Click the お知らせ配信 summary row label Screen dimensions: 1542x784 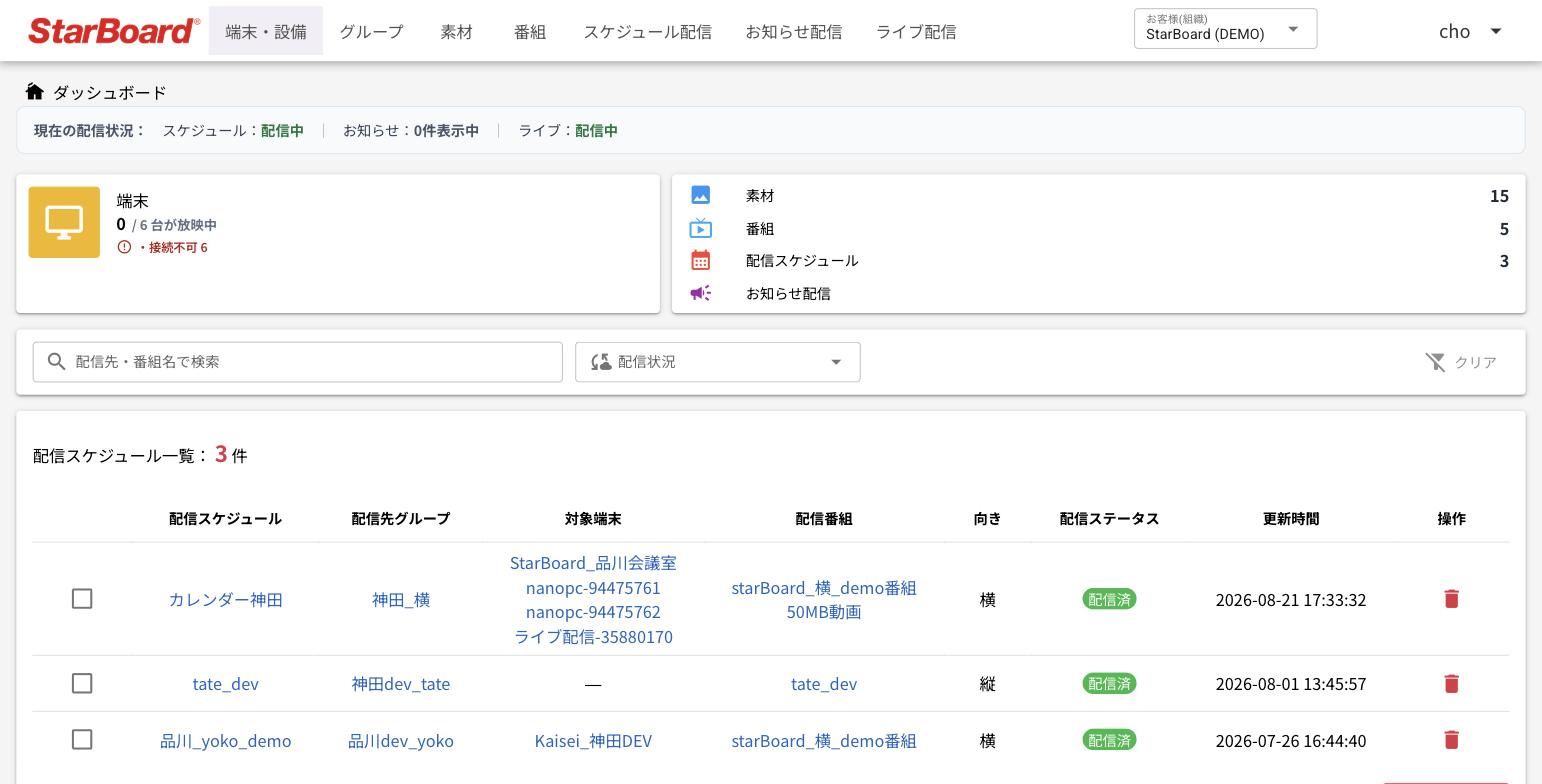coord(788,293)
